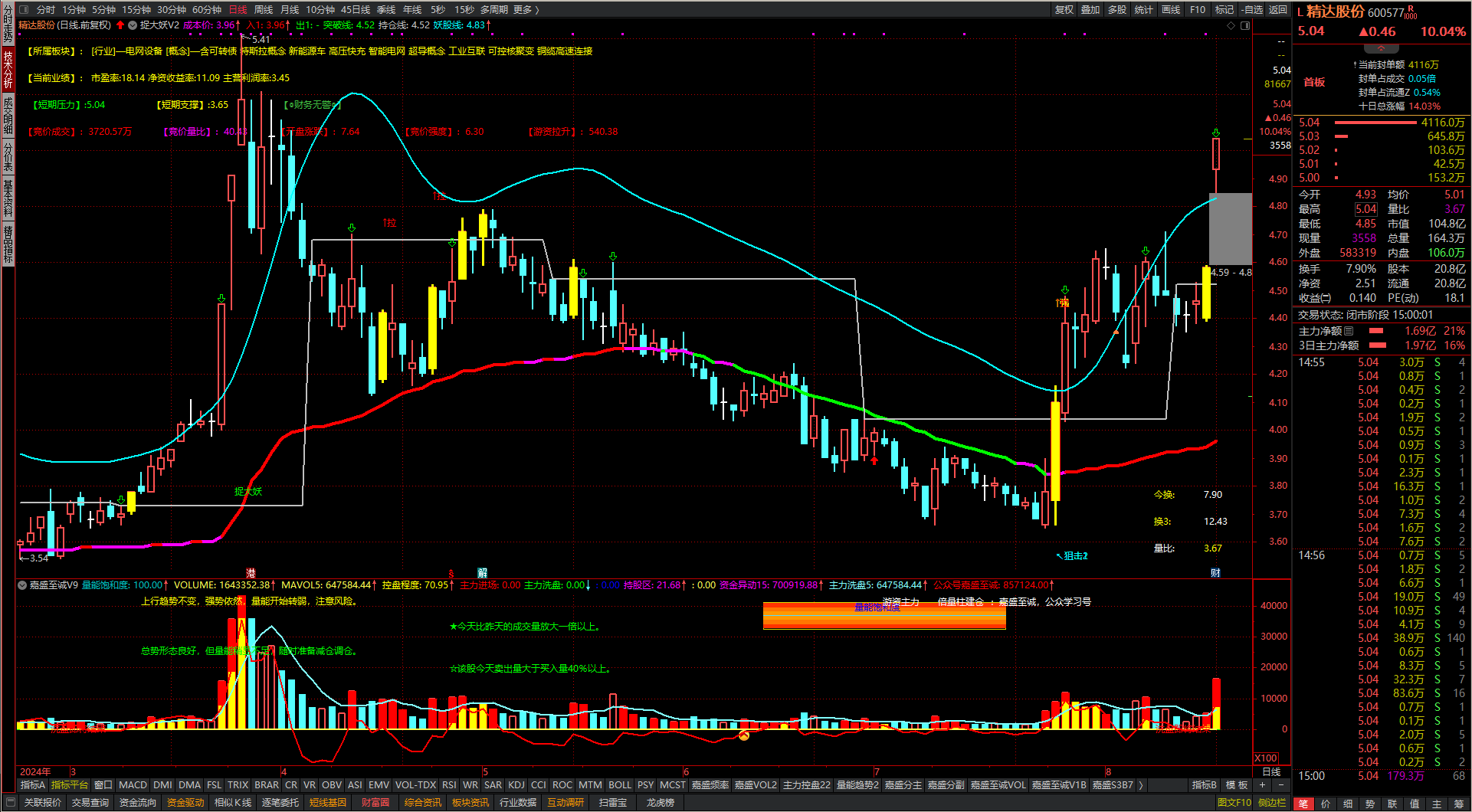Open the round dropdown before 捉大妖V2

(133, 25)
